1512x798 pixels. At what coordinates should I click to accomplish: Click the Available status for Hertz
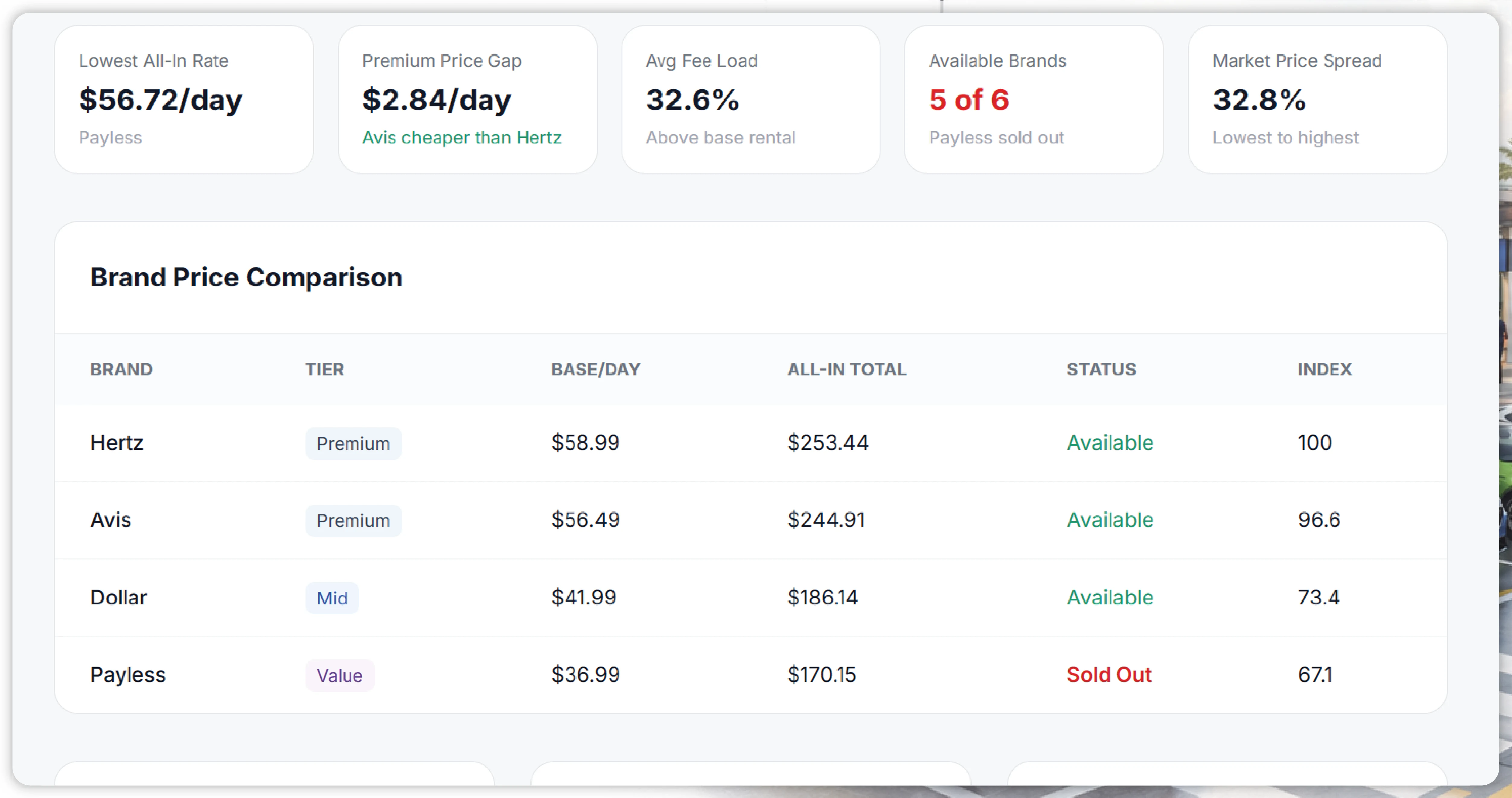(x=1109, y=443)
